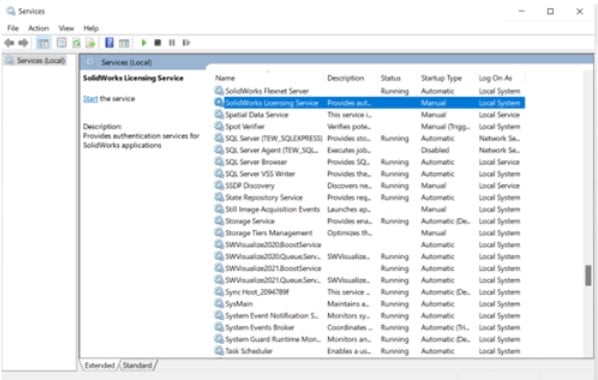This screenshot has width=598, height=380.
Task: Select Storage Tiers Management row
Action: (x=369, y=233)
